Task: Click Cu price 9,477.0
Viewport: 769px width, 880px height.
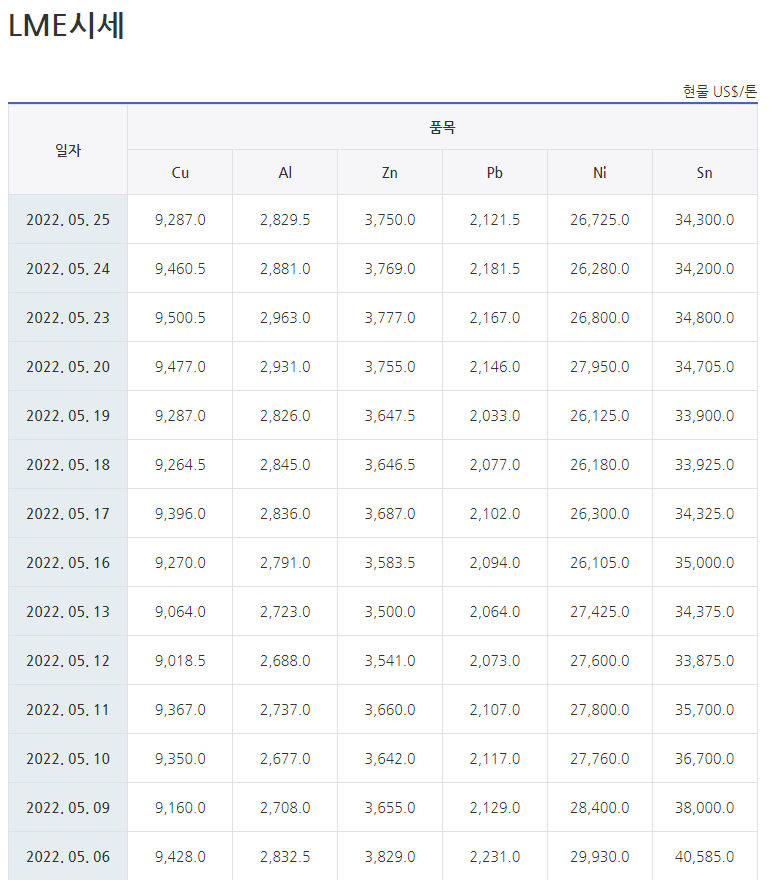Action: coord(180,366)
